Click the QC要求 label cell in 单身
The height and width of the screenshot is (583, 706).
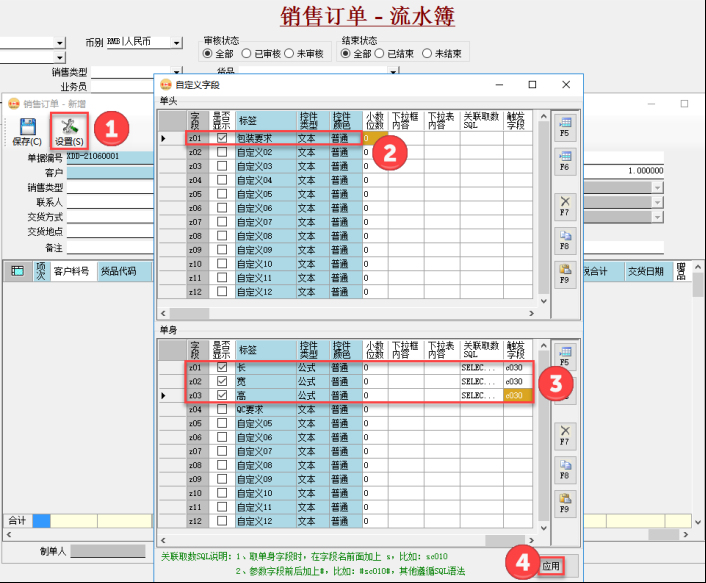tap(266, 409)
